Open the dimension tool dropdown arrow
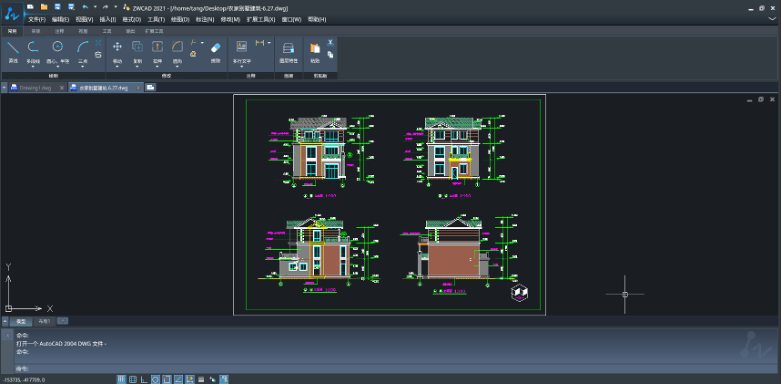The width and height of the screenshot is (782, 384). click(269, 43)
